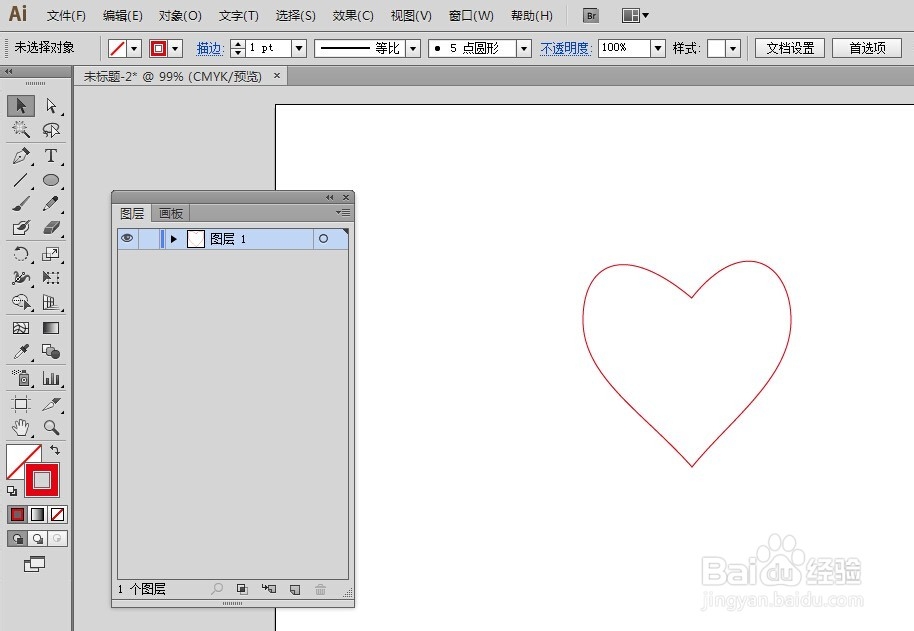Select the Line Segment tool
Viewport: 914px width, 631px height.
(x=21, y=180)
